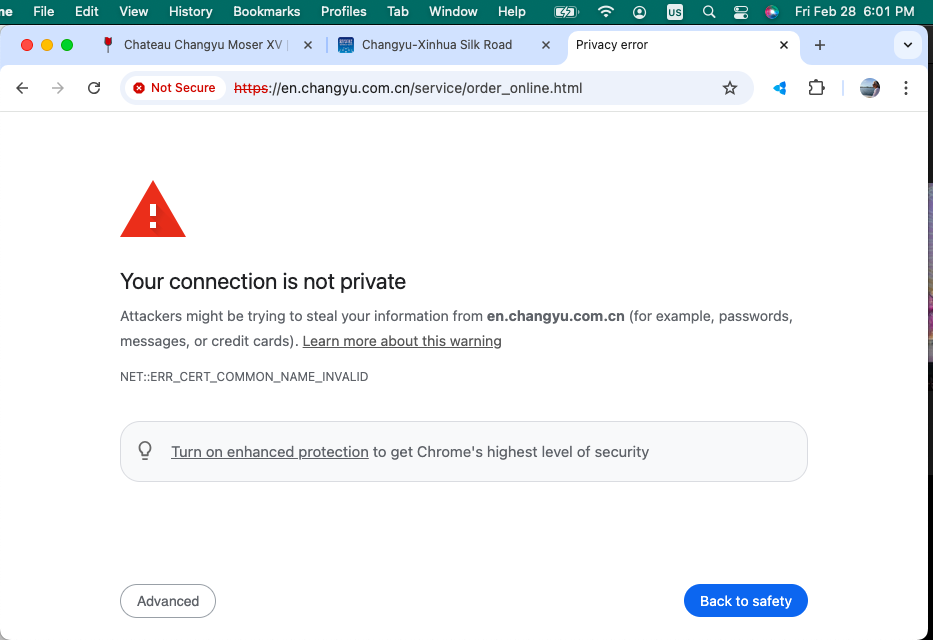The image size is (933, 640).
Task: Open the Bookmarks menu
Action: (266, 12)
